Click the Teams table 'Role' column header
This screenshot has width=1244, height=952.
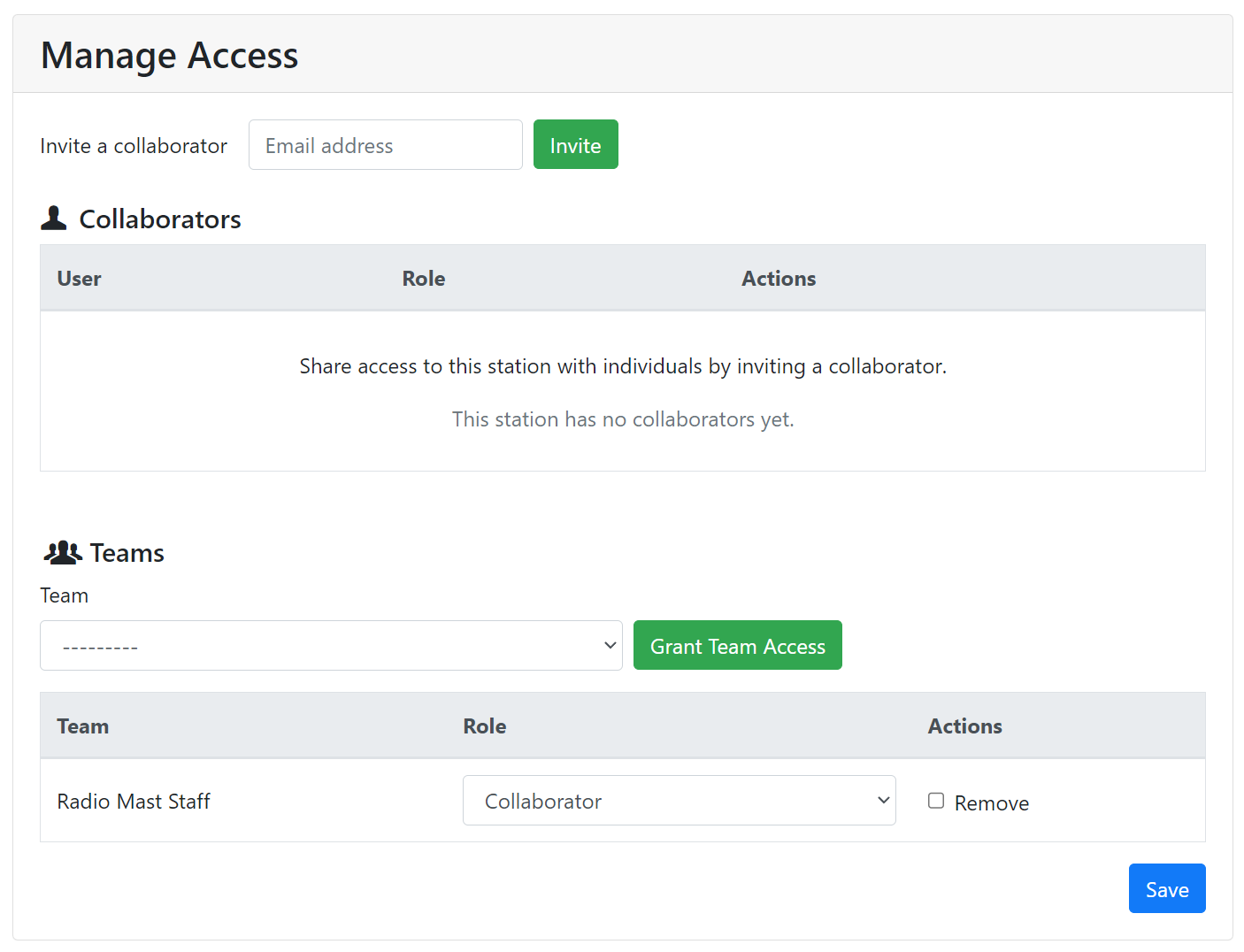[x=485, y=726]
